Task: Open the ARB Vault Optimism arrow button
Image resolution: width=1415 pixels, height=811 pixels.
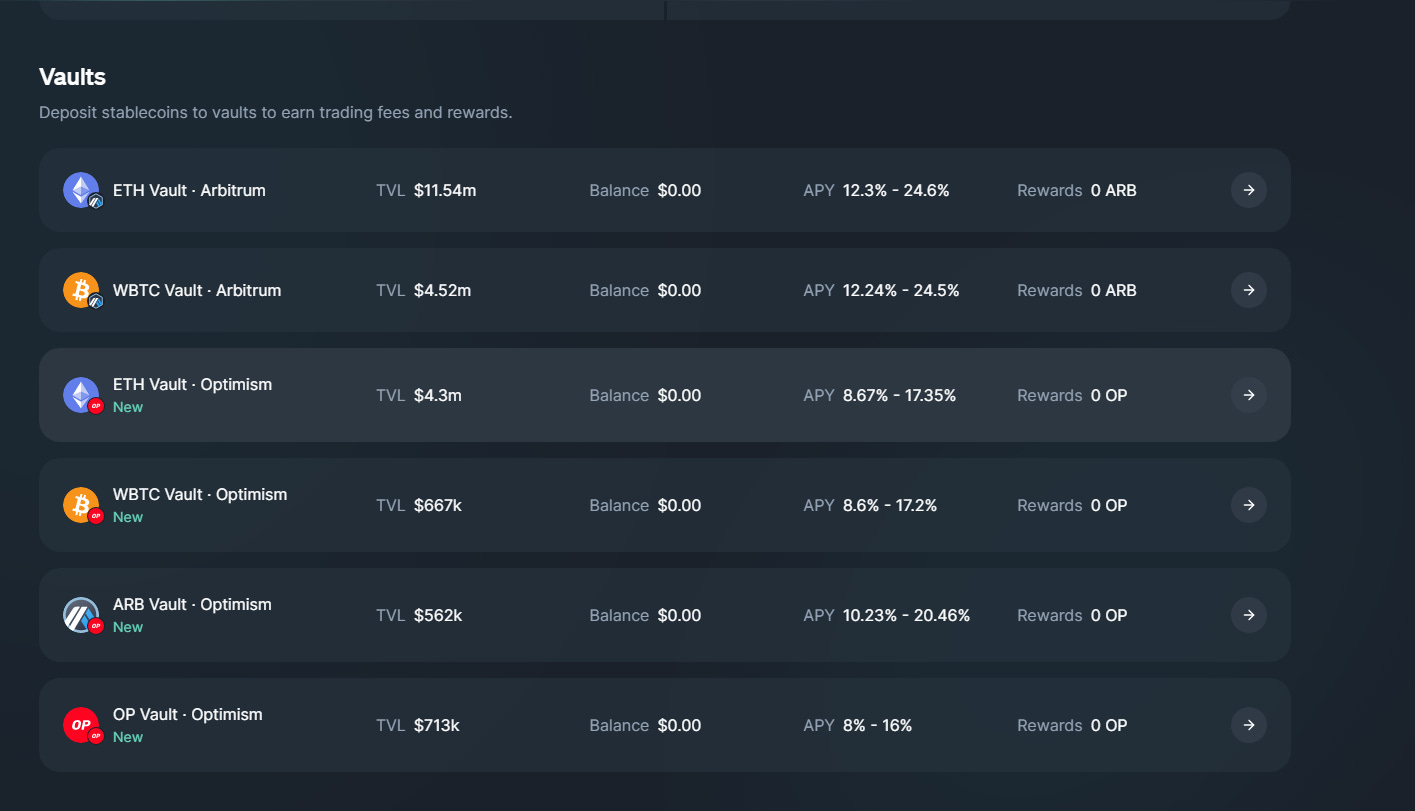Action: [1249, 615]
